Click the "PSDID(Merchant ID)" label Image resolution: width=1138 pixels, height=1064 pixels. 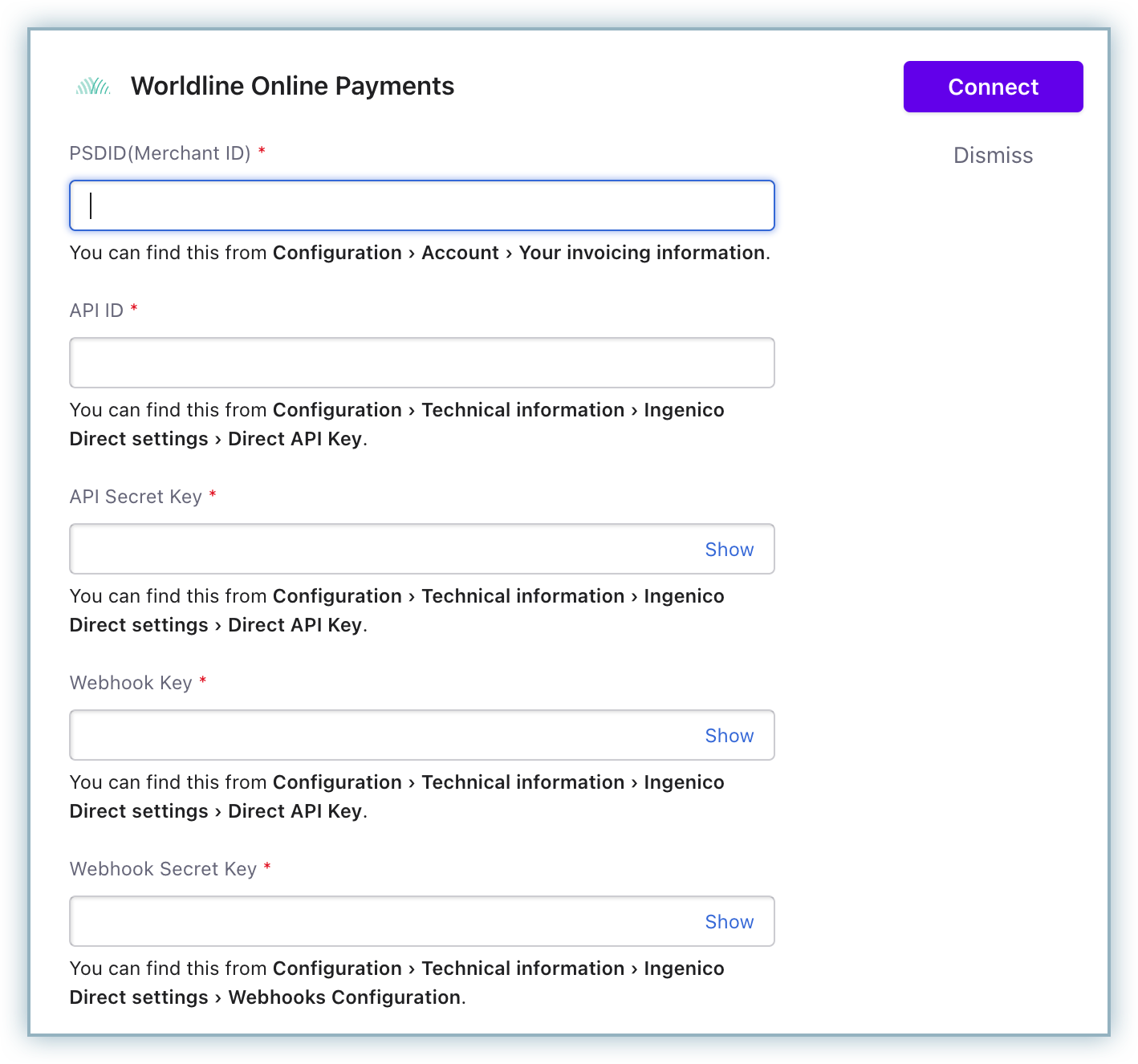coord(160,153)
